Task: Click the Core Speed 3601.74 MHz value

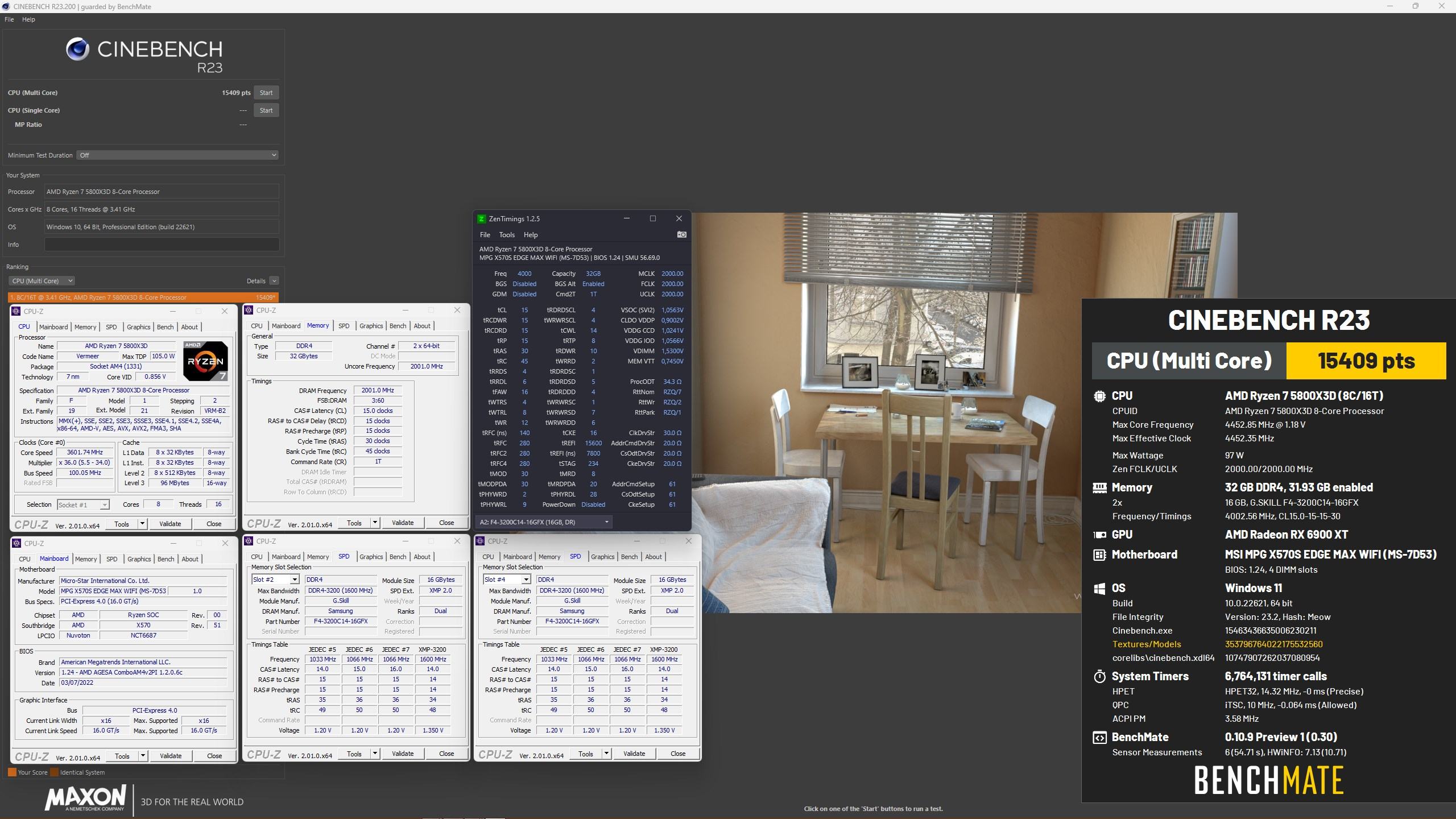Action: click(x=85, y=453)
